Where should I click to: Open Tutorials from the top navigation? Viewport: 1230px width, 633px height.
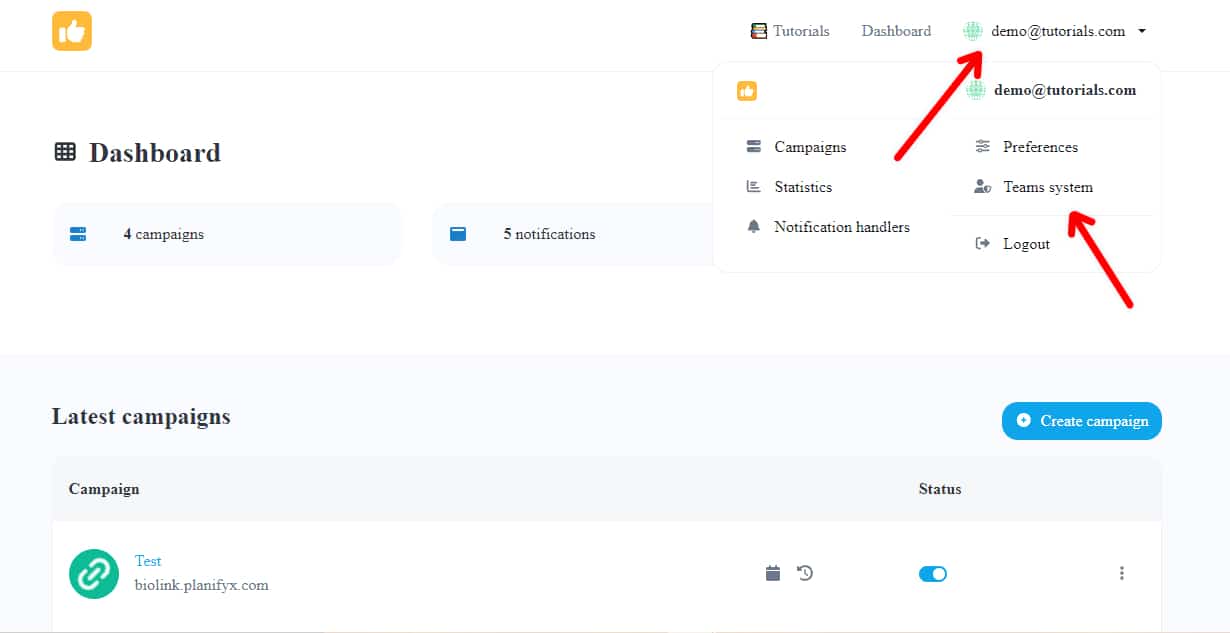pos(790,31)
